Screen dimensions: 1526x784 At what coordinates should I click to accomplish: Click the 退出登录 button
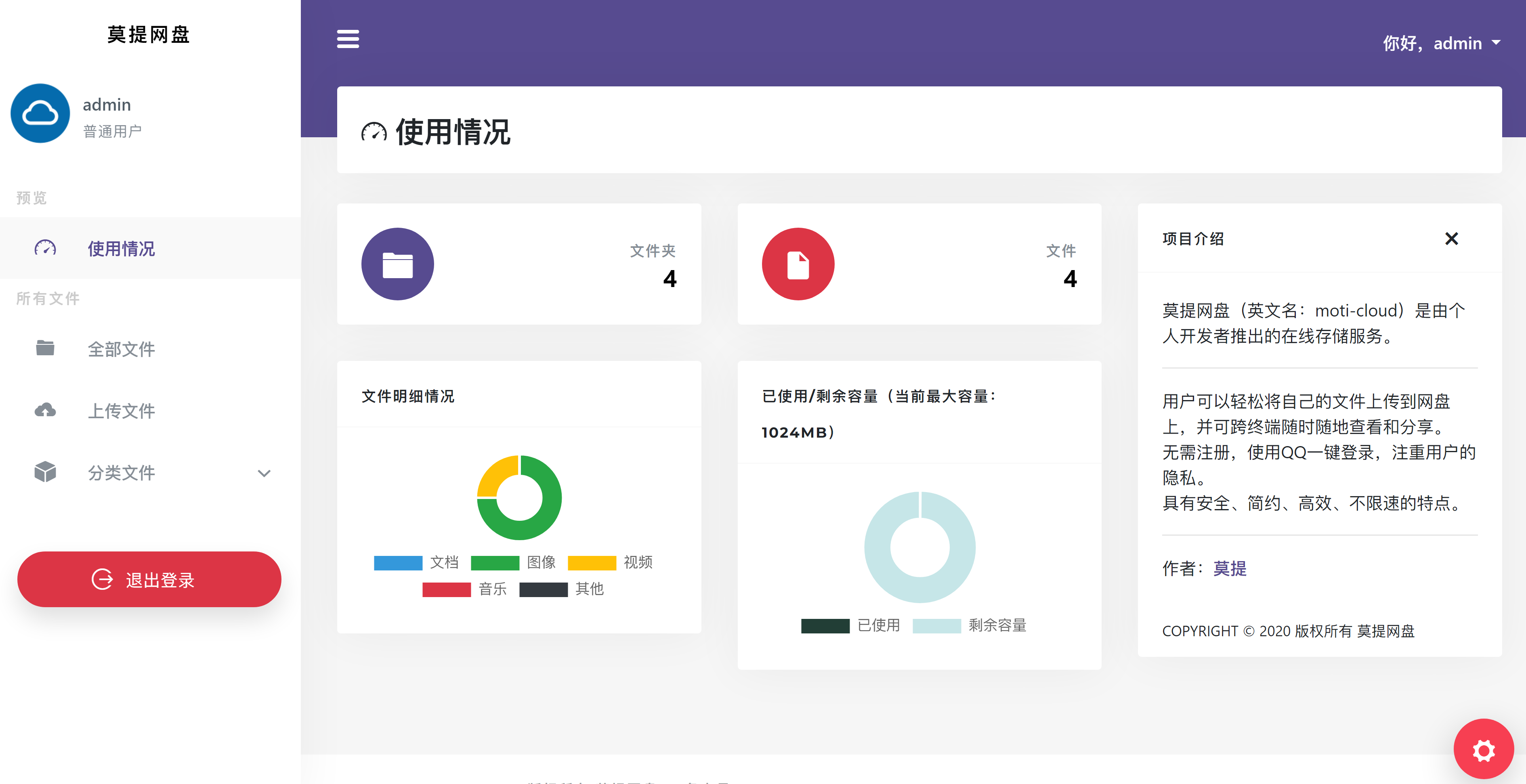[x=149, y=579]
